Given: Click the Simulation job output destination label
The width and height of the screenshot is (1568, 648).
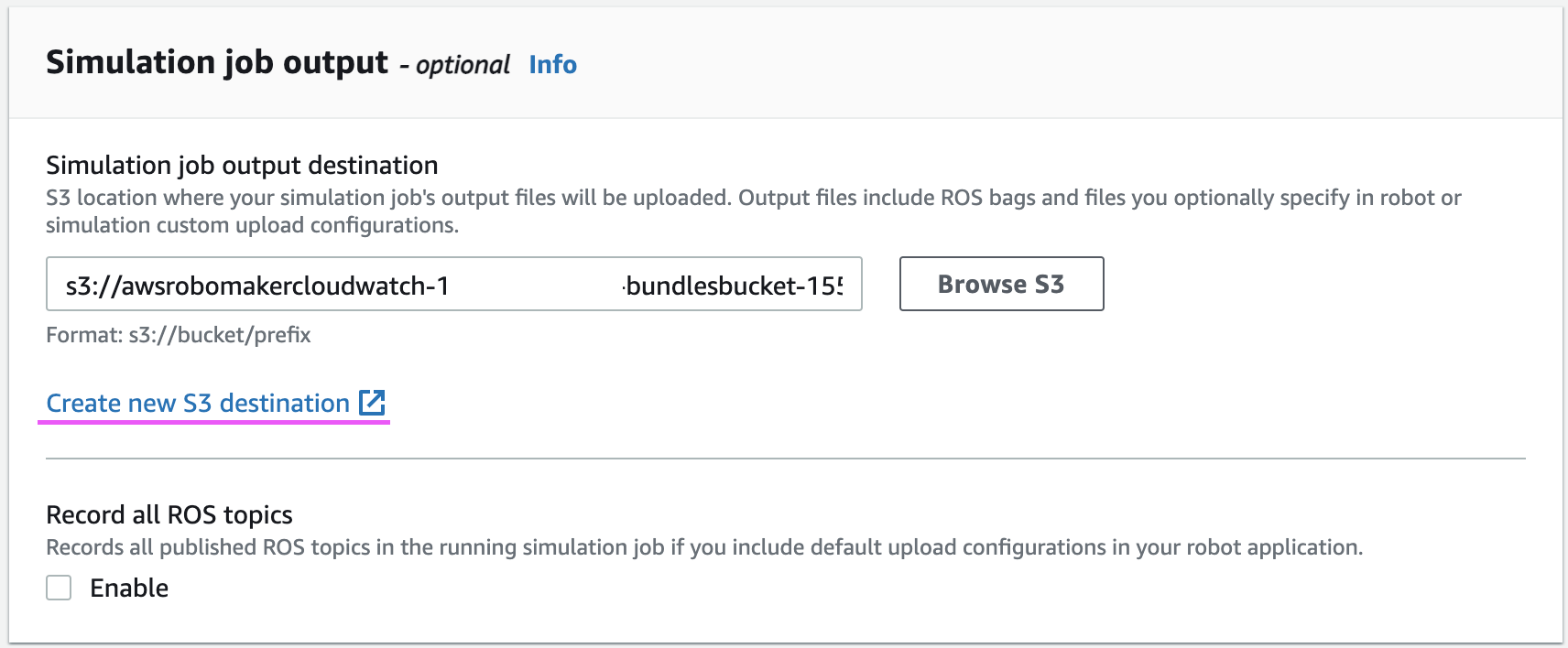Looking at the screenshot, I should click(242, 166).
